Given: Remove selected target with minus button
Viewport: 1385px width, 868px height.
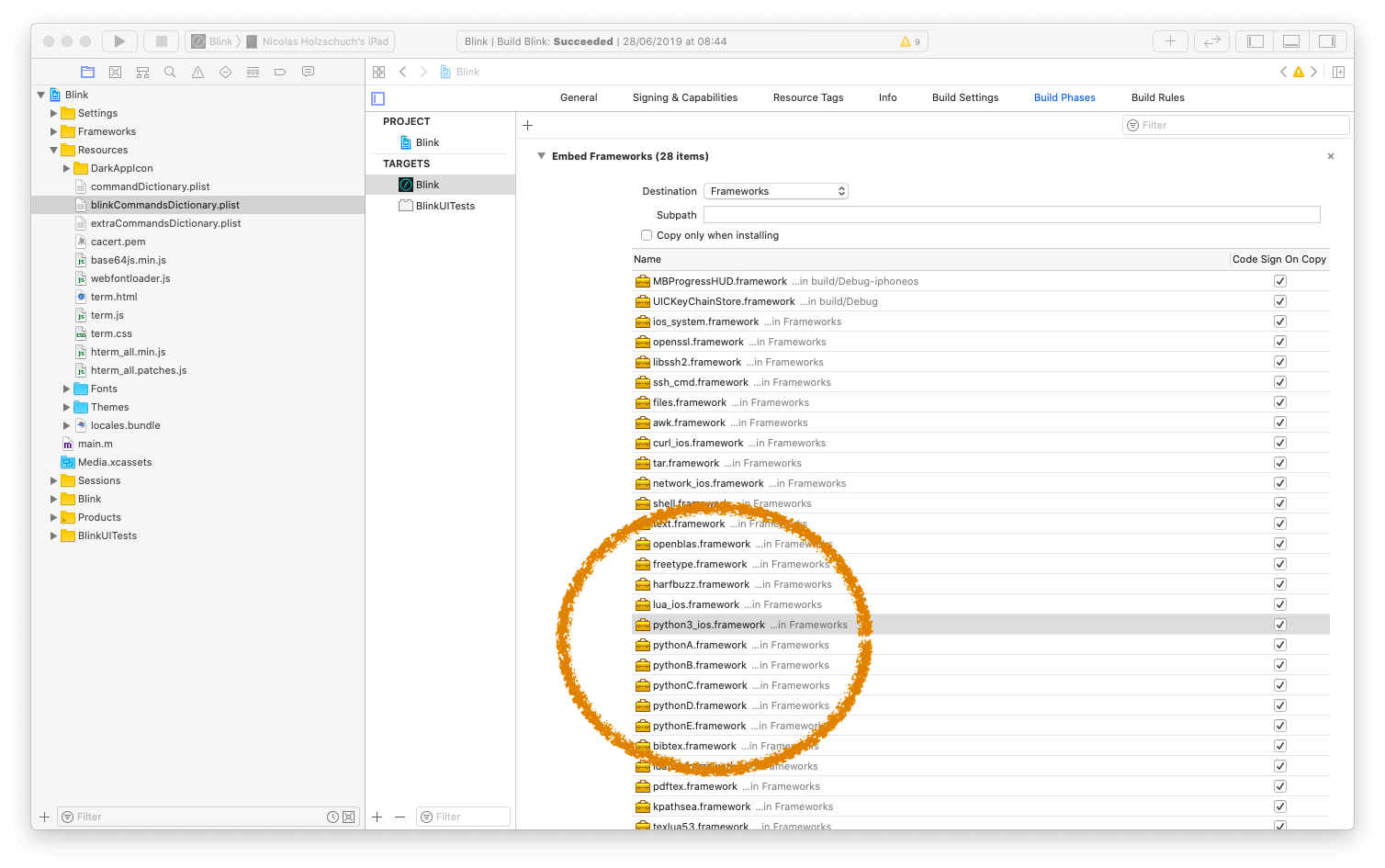Looking at the screenshot, I should coord(400,817).
